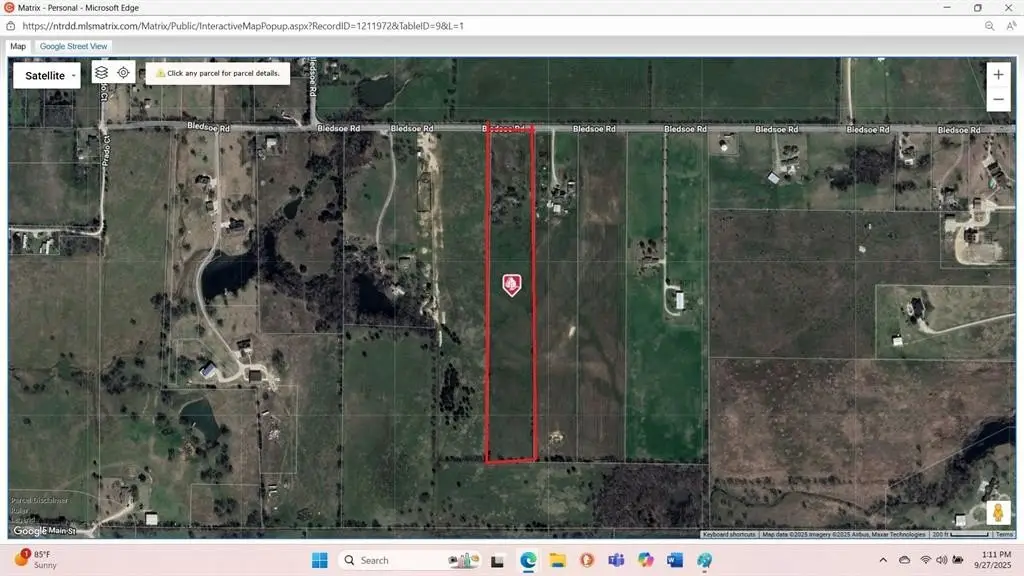Show hidden system tray icons chevron

click(882, 560)
